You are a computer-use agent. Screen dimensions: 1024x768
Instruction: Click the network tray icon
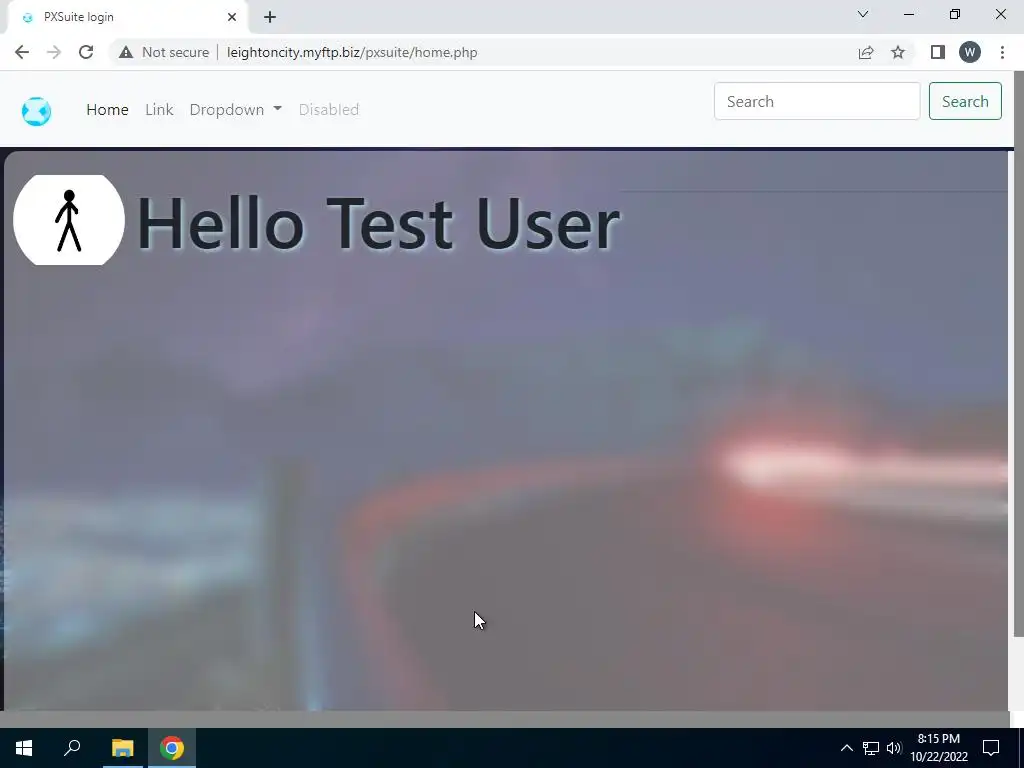(871, 748)
